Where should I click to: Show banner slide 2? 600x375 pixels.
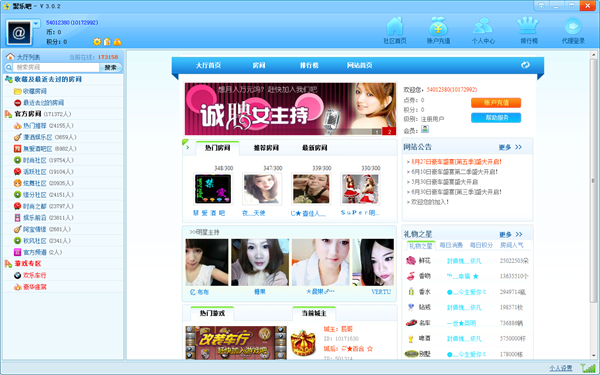[x=389, y=131]
